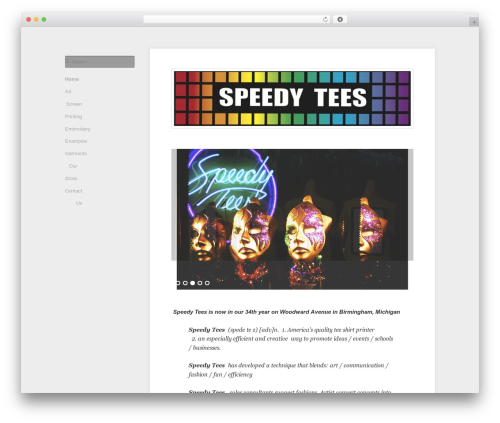Click the text 'America's quality tee shirt printer'
This screenshot has width=500, height=423.
(x=331, y=330)
